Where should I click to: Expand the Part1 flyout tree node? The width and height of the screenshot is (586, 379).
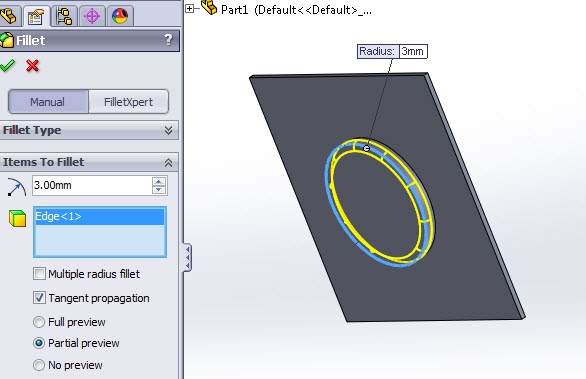coord(189,8)
